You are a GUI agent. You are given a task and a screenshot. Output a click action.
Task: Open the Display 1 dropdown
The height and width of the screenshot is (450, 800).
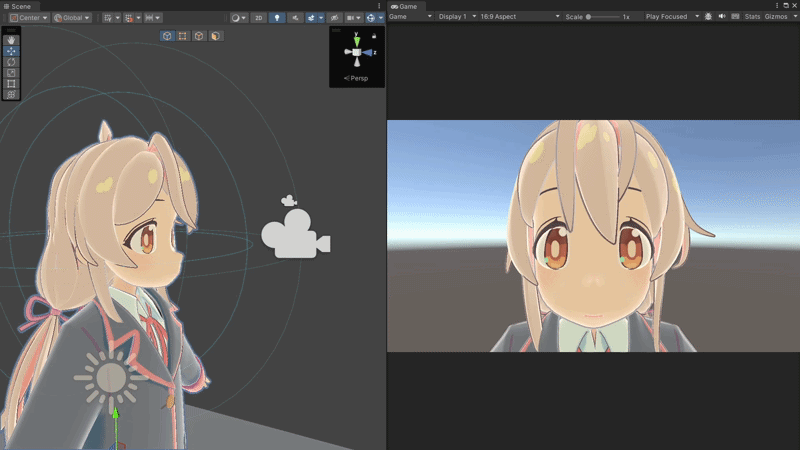click(457, 16)
